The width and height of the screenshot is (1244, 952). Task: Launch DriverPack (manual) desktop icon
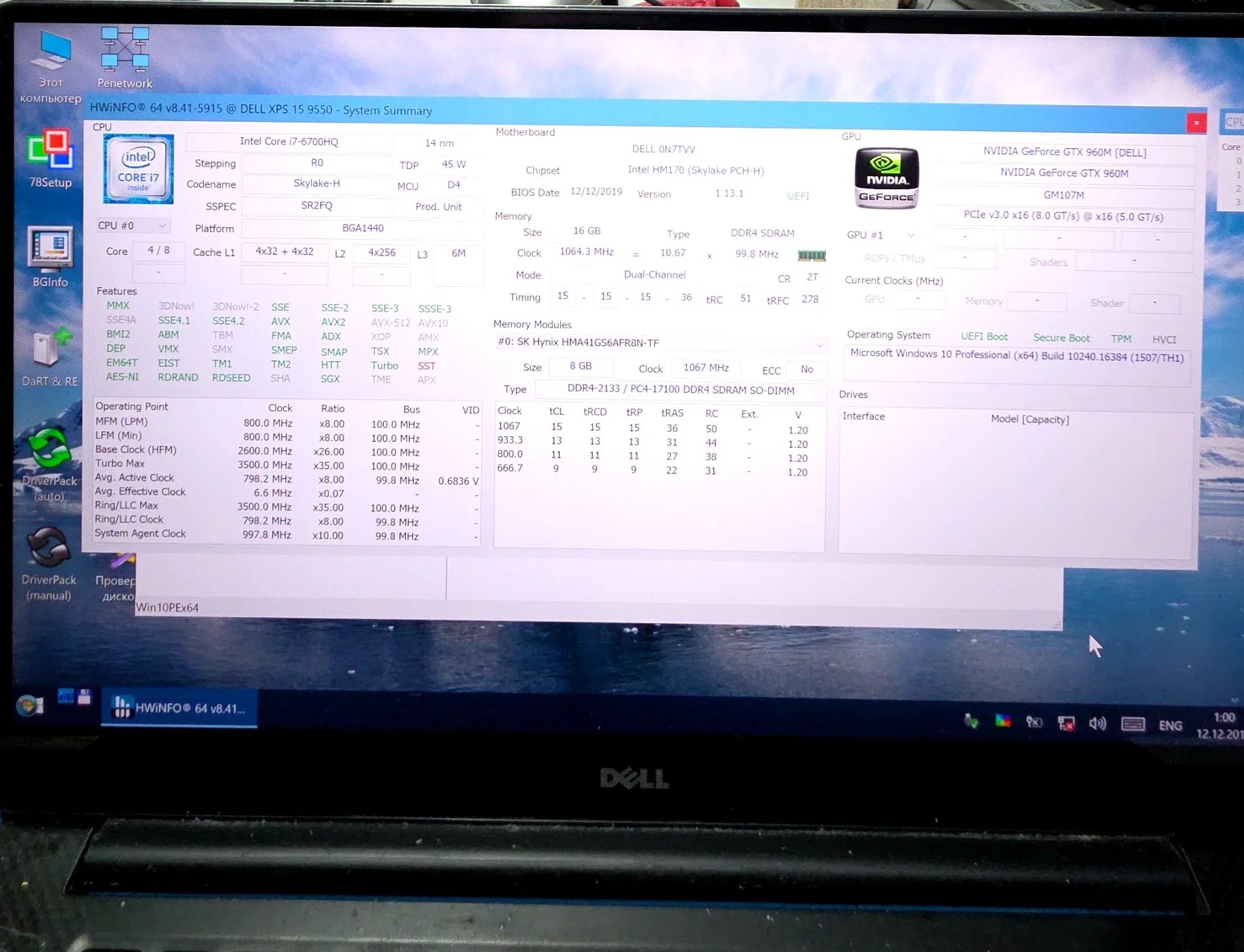point(49,565)
